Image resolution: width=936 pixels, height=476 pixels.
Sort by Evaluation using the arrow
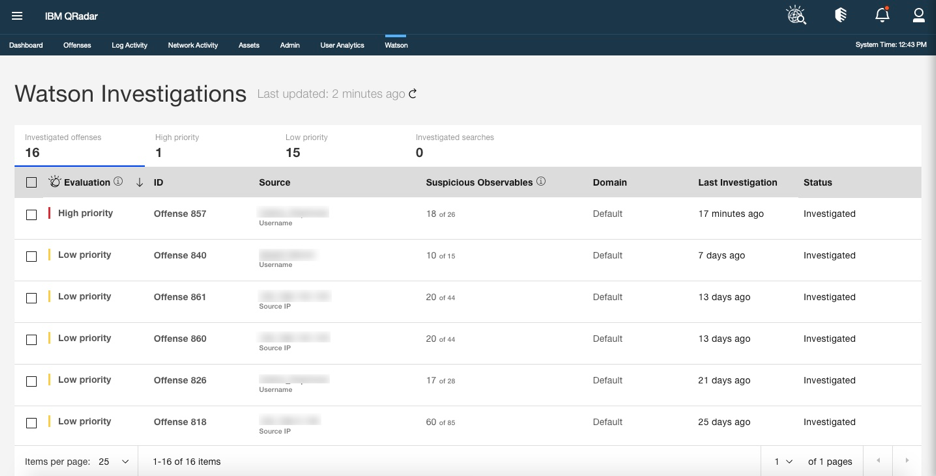[x=140, y=182]
